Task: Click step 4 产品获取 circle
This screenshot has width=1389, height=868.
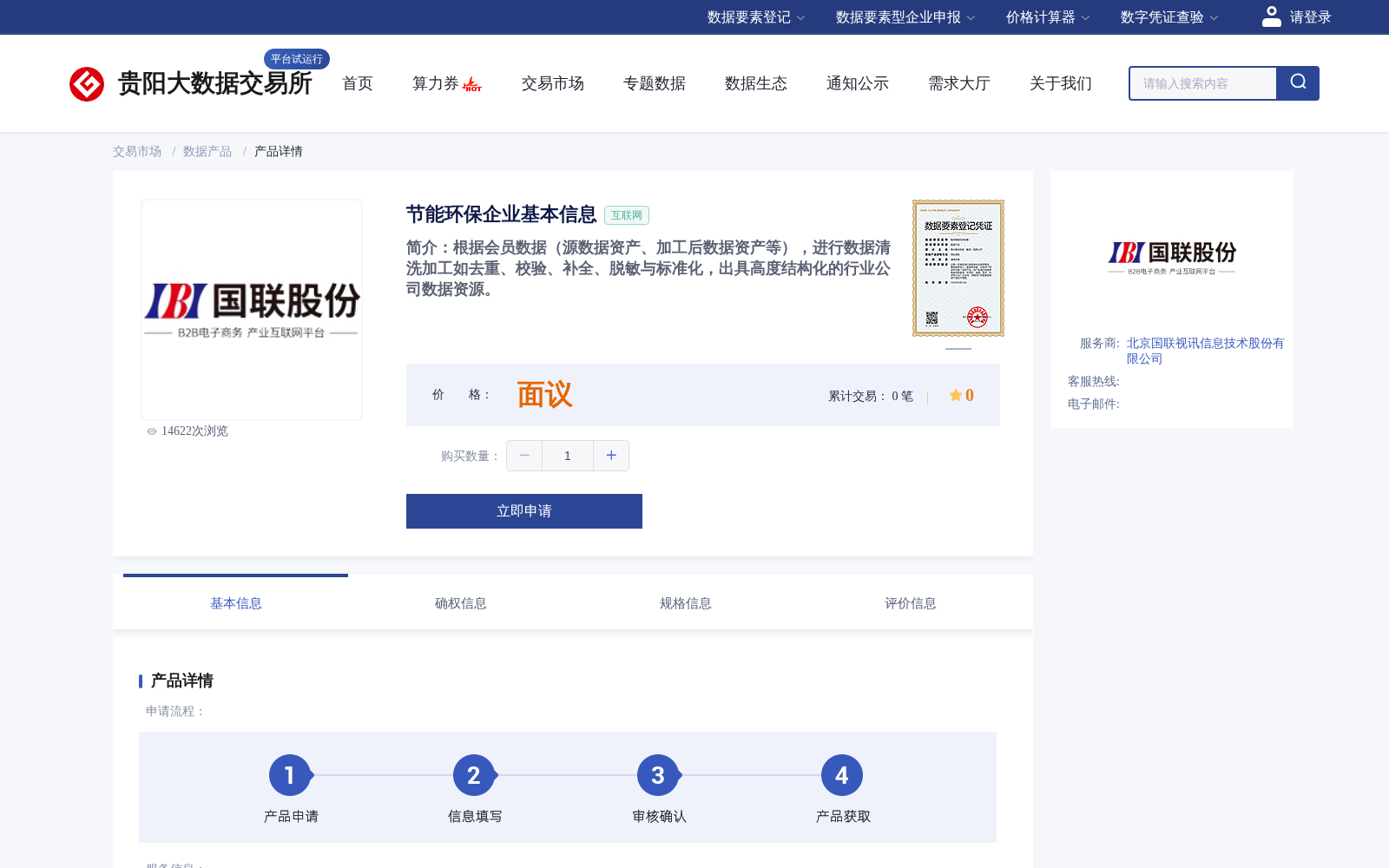Action: [x=842, y=775]
